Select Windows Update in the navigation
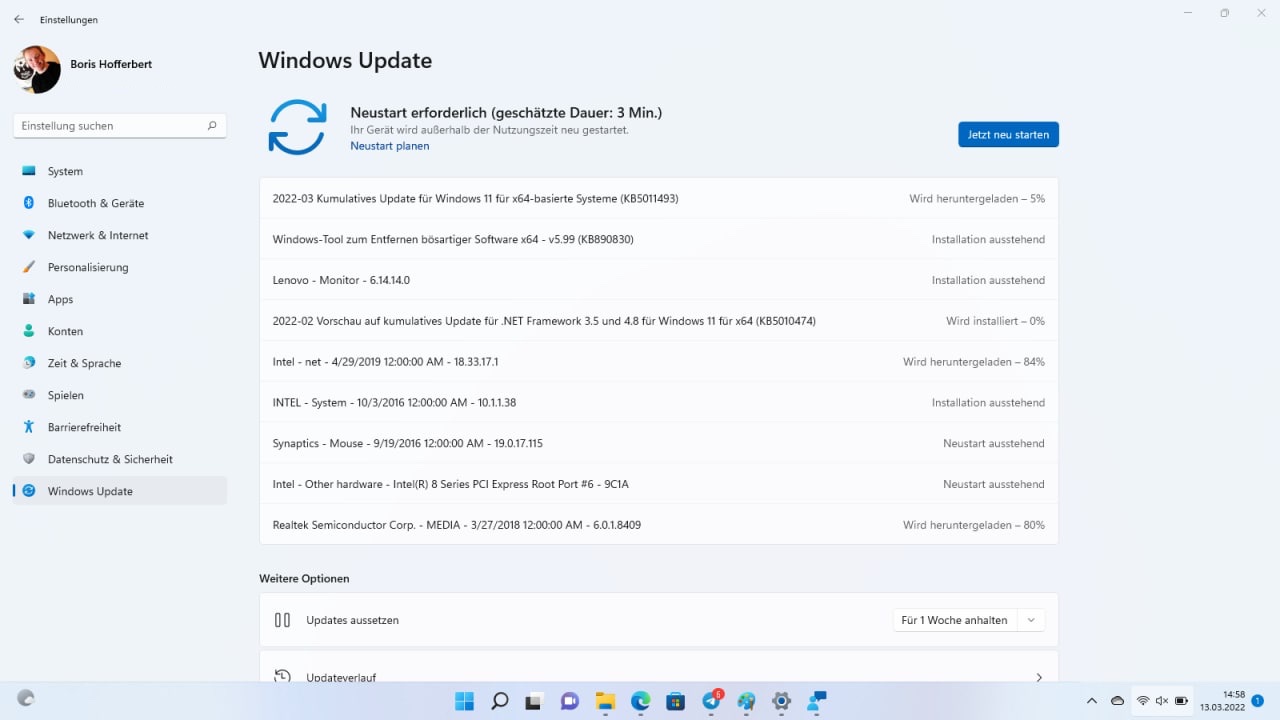Image resolution: width=1280 pixels, height=720 pixels. [x=90, y=491]
